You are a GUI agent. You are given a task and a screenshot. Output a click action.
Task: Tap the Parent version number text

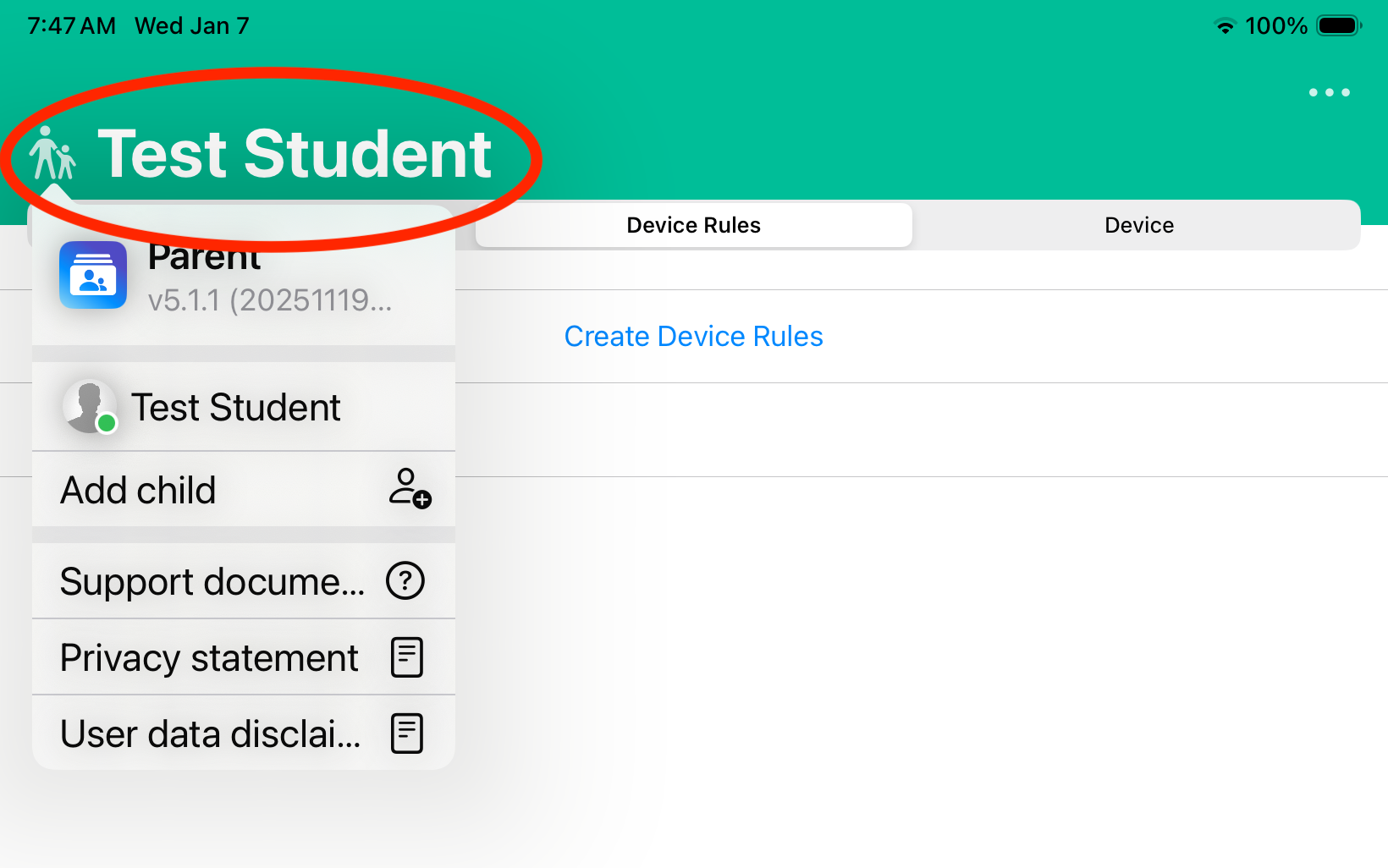click(271, 302)
